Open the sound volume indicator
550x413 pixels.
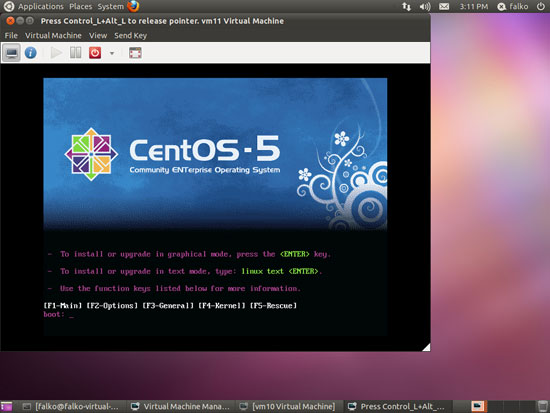click(x=425, y=6)
